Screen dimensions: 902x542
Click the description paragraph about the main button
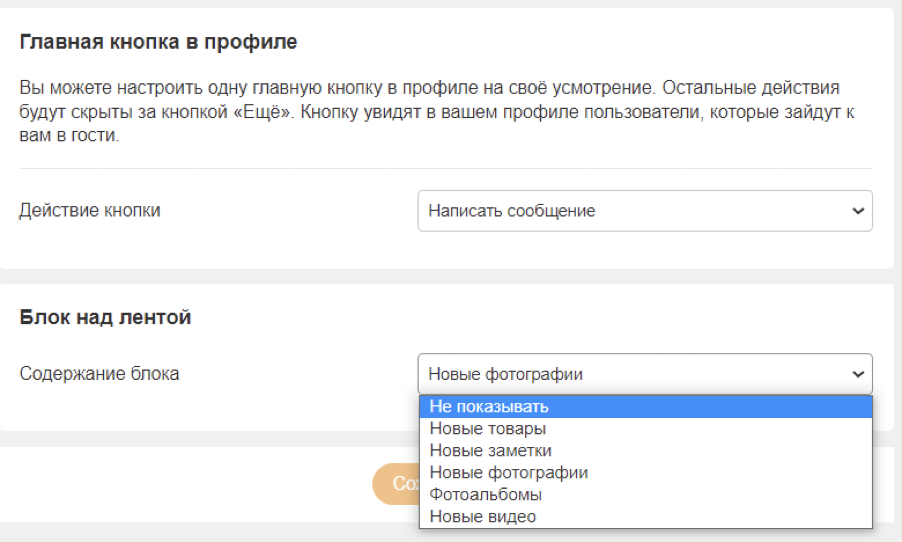pyautogui.click(x=436, y=112)
